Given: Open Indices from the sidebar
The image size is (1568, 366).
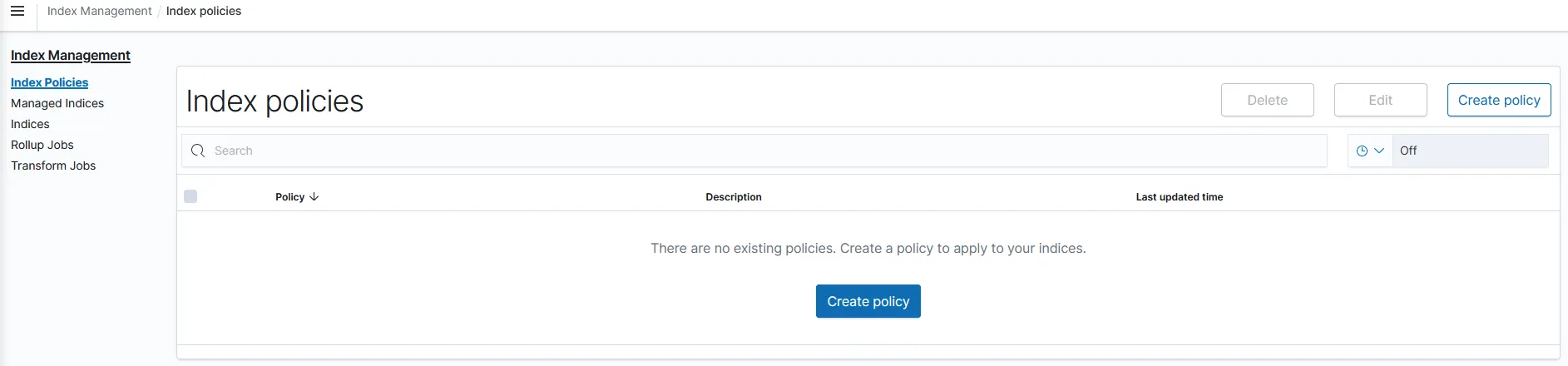Looking at the screenshot, I should click(x=30, y=124).
